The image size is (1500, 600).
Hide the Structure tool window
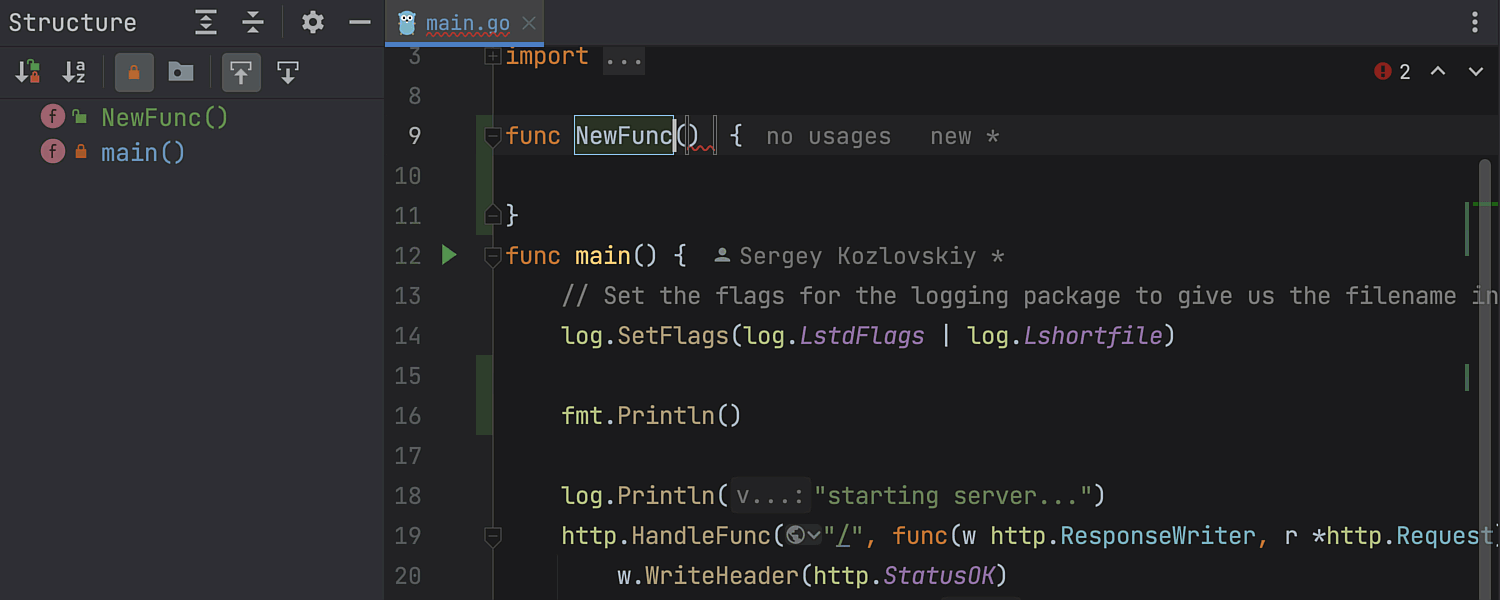tap(360, 22)
